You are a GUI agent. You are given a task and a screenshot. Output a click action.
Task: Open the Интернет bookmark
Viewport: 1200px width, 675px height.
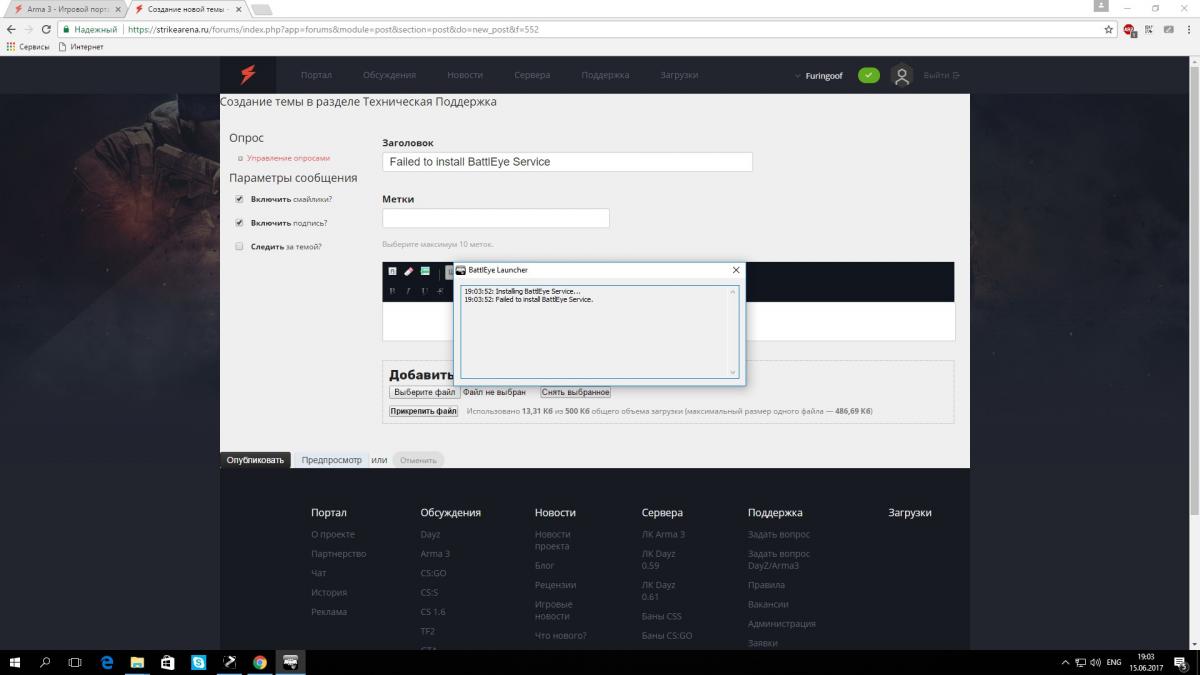point(81,47)
